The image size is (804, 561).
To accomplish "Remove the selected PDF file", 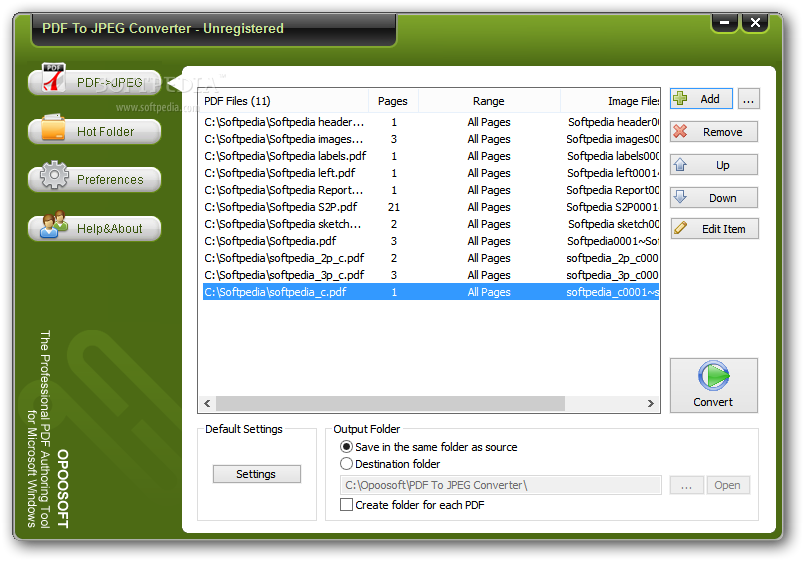I will coord(714,132).
